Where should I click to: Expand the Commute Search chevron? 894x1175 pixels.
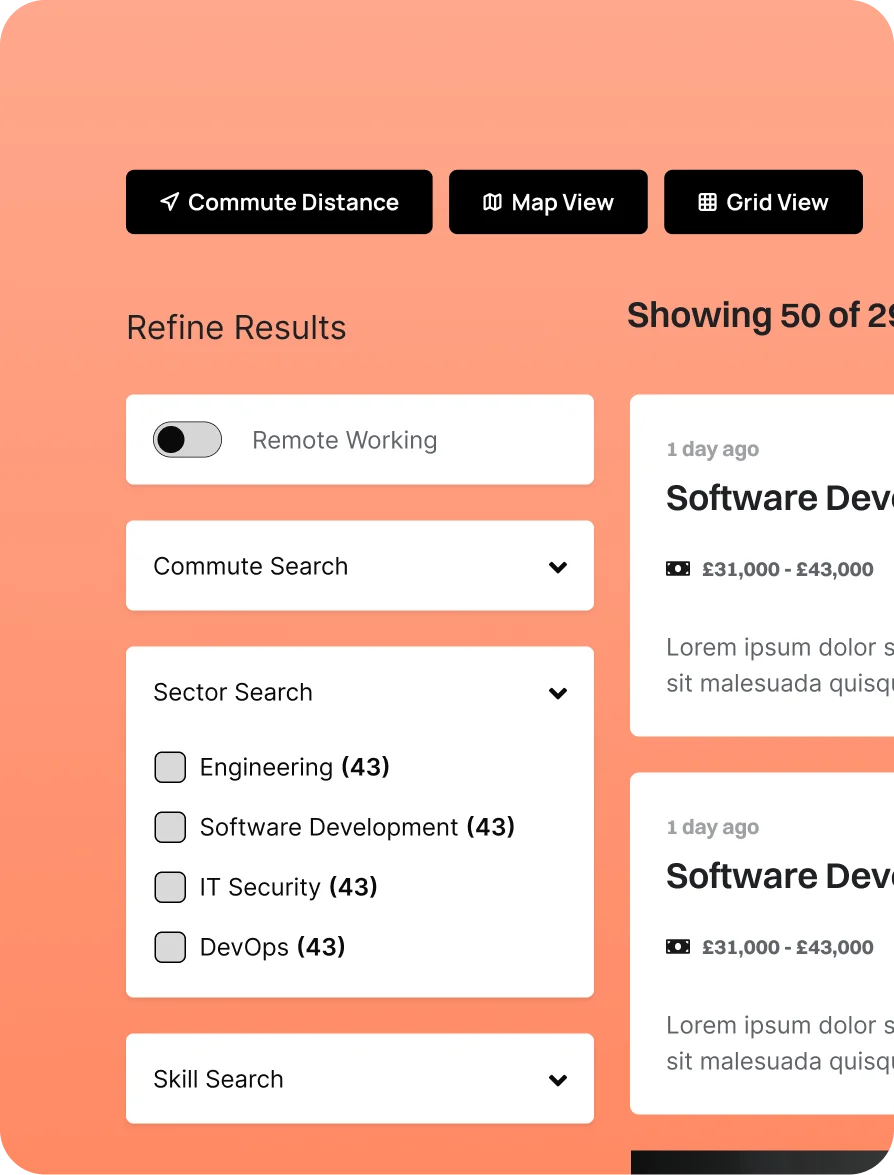[558, 567]
